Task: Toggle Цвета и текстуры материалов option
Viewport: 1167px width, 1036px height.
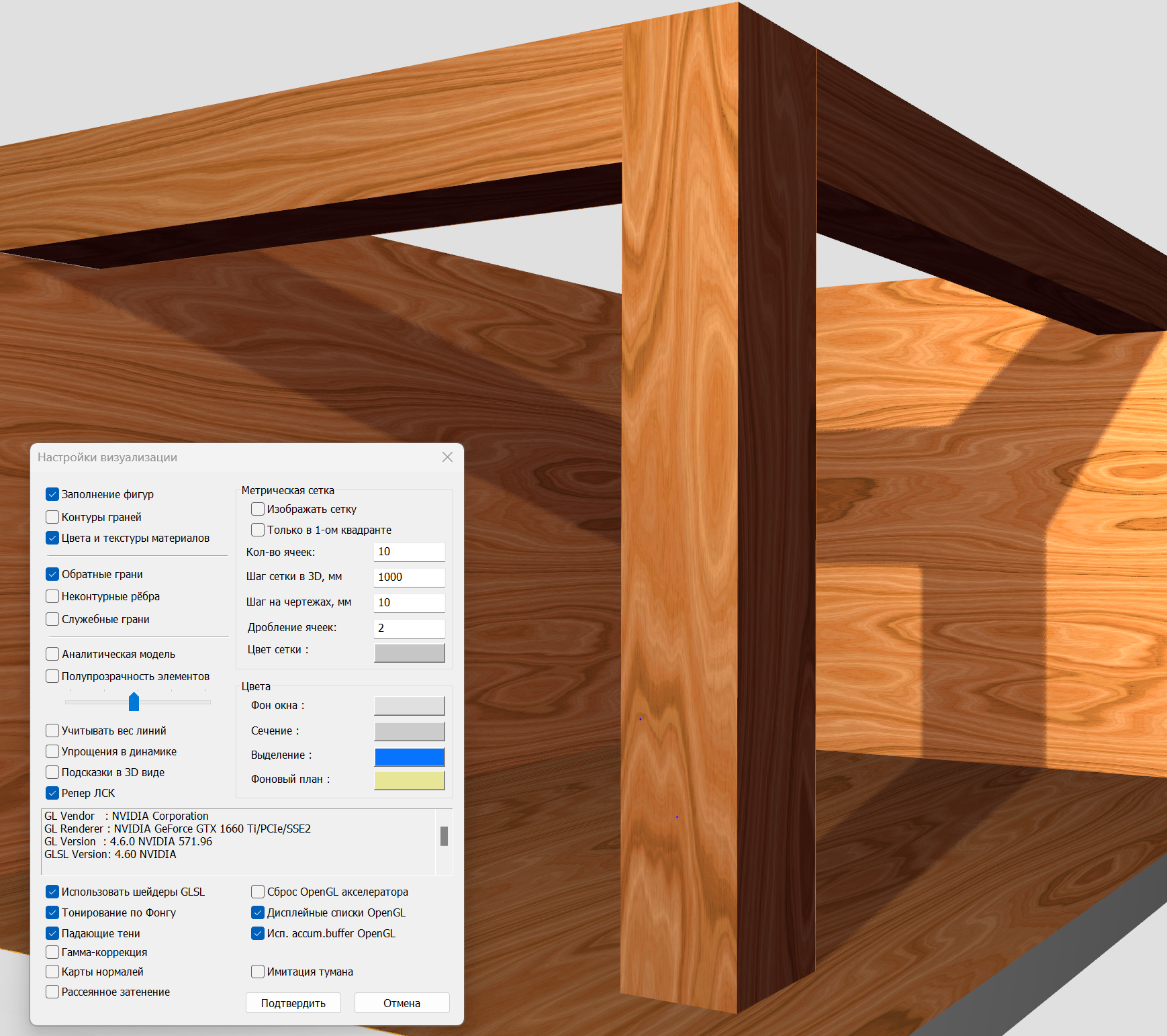Action: coord(52,538)
